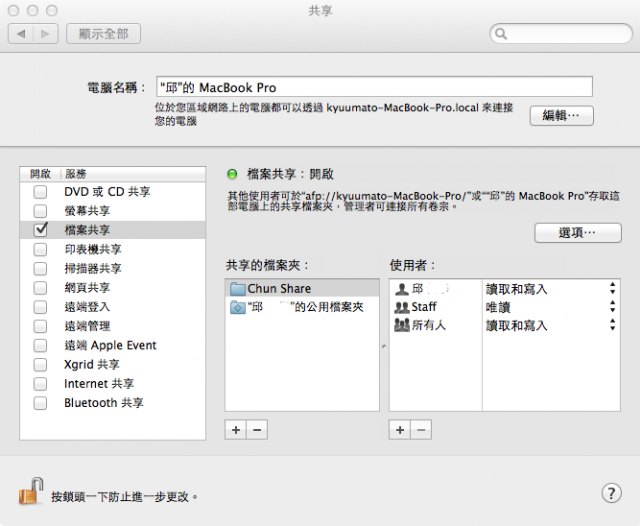
Task: Enable 網頁共享 checkbox
Action: (x=40, y=288)
